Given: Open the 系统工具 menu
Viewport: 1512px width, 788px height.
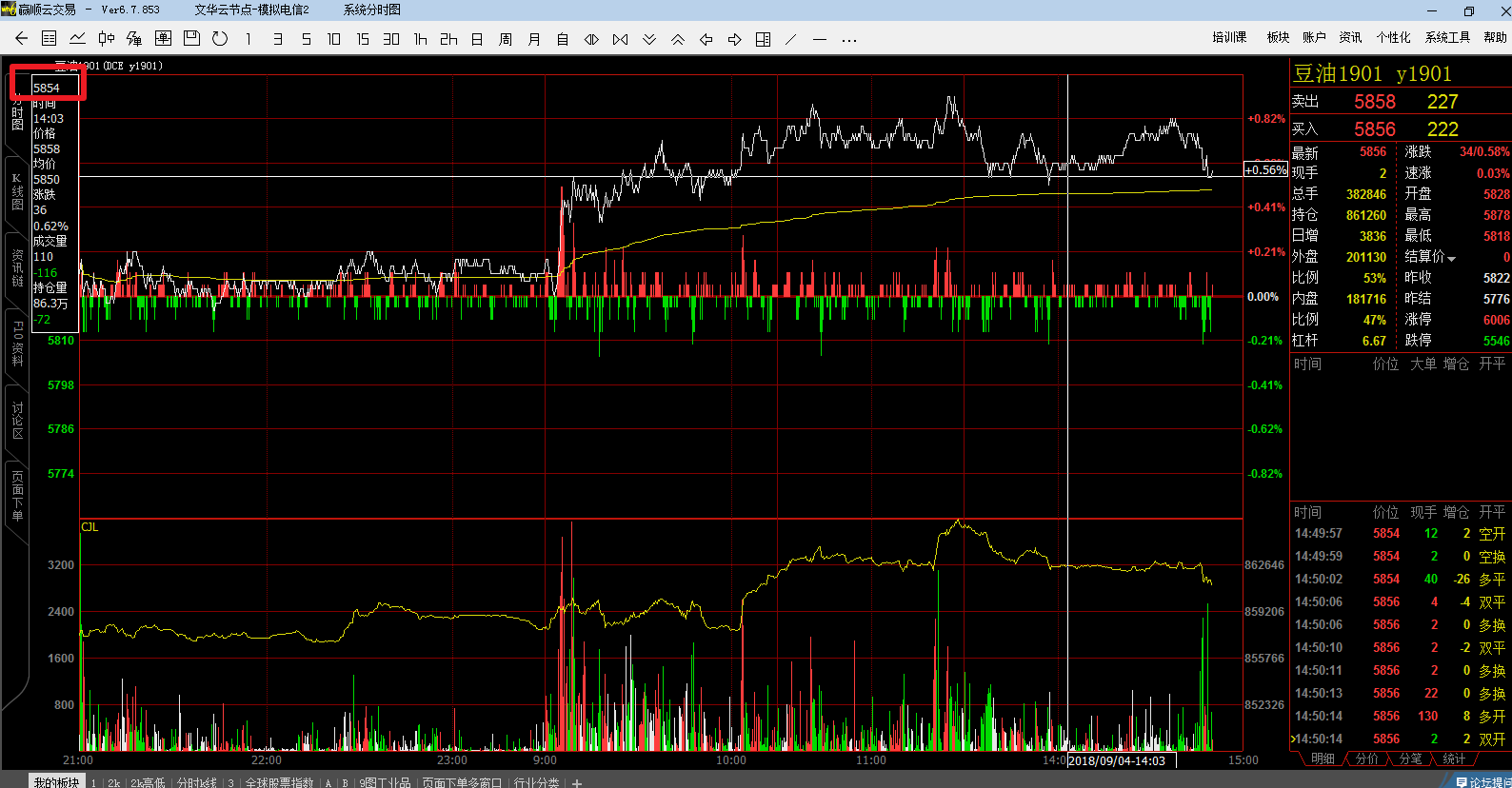Looking at the screenshot, I should pos(1447,37).
